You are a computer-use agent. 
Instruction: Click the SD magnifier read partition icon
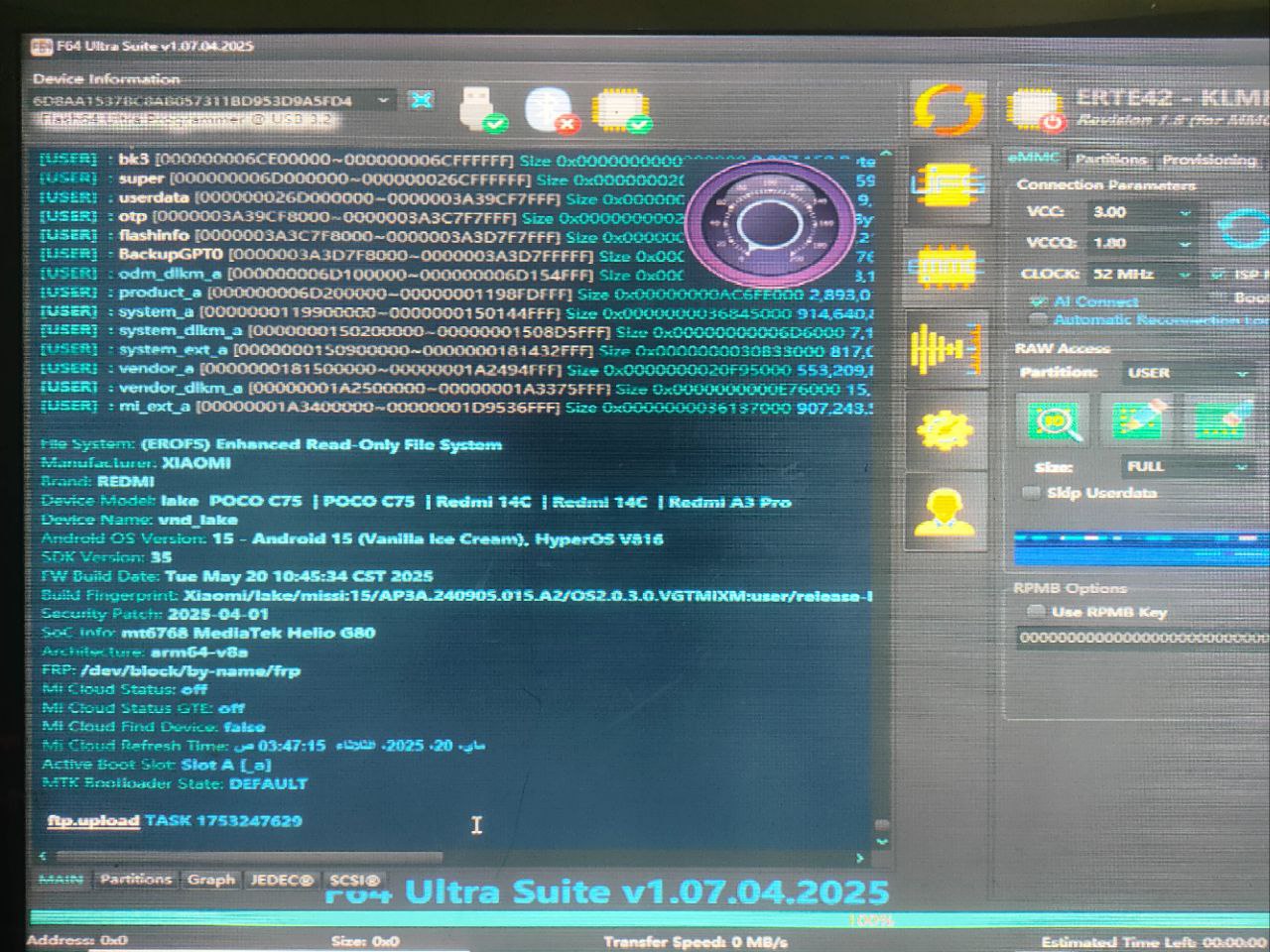[1054, 421]
